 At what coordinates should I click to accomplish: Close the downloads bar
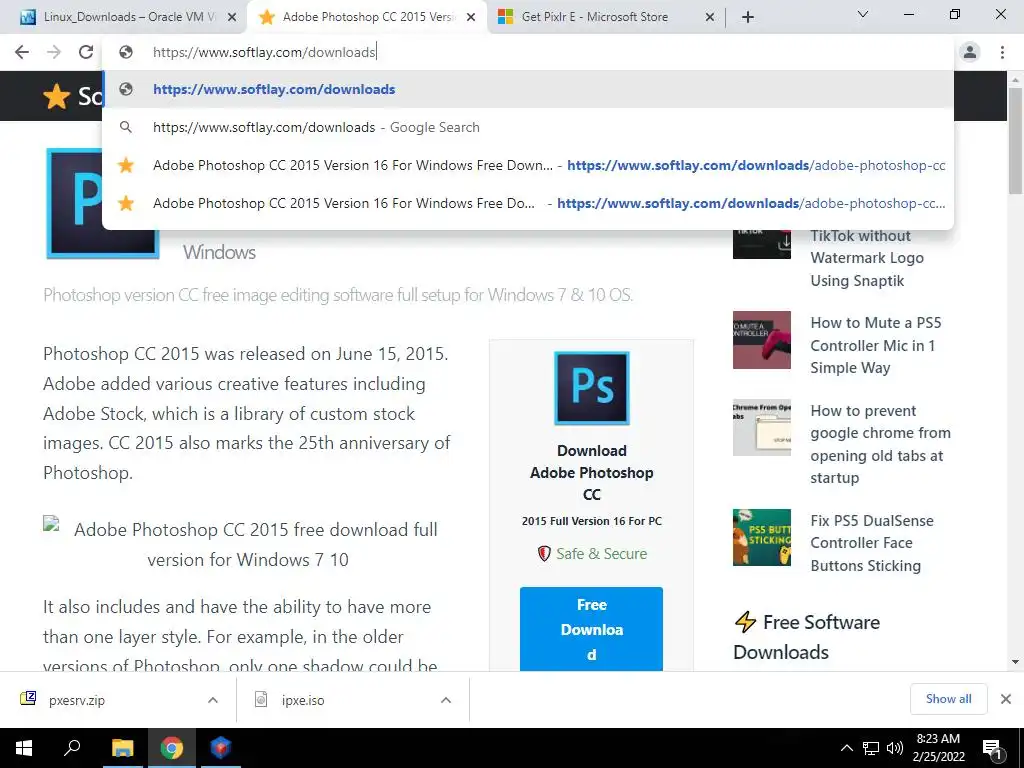point(1006,699)
